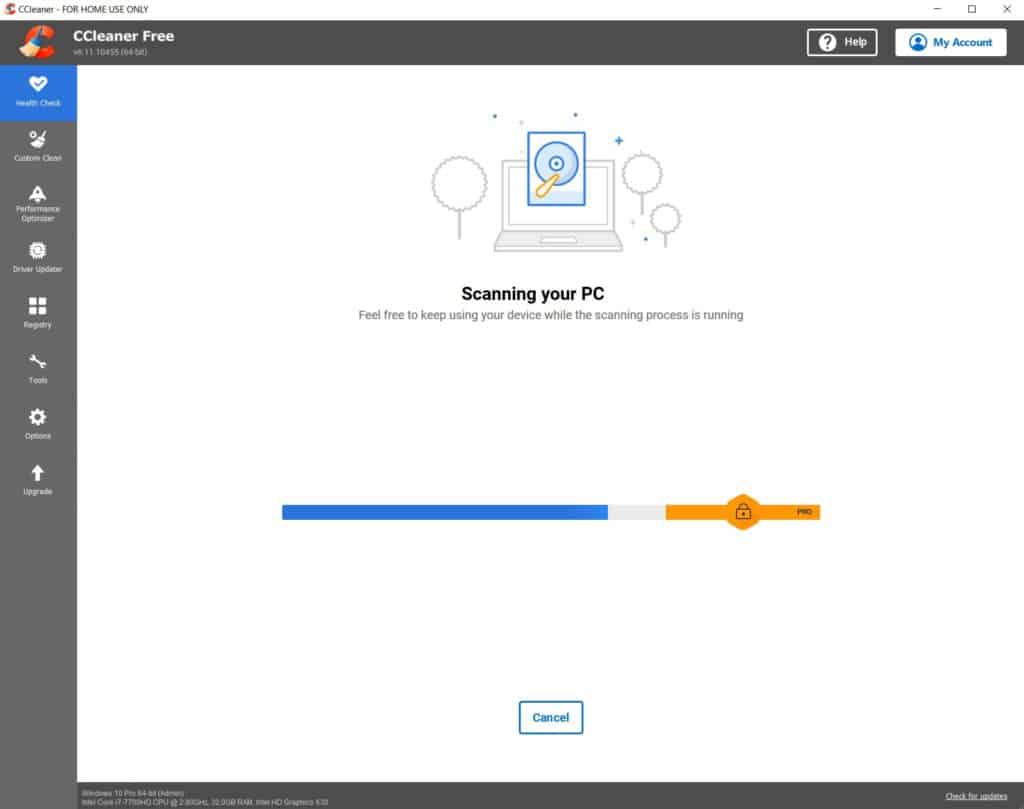Open the Options gear
Screen dimensions: 1024x809
[38, 424]
